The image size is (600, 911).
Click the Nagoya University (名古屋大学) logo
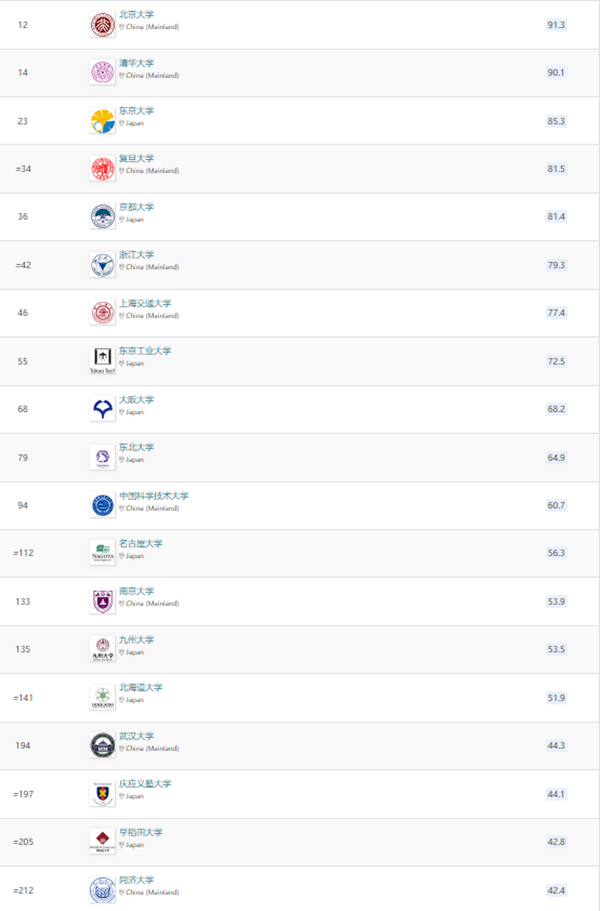point(103,553)
